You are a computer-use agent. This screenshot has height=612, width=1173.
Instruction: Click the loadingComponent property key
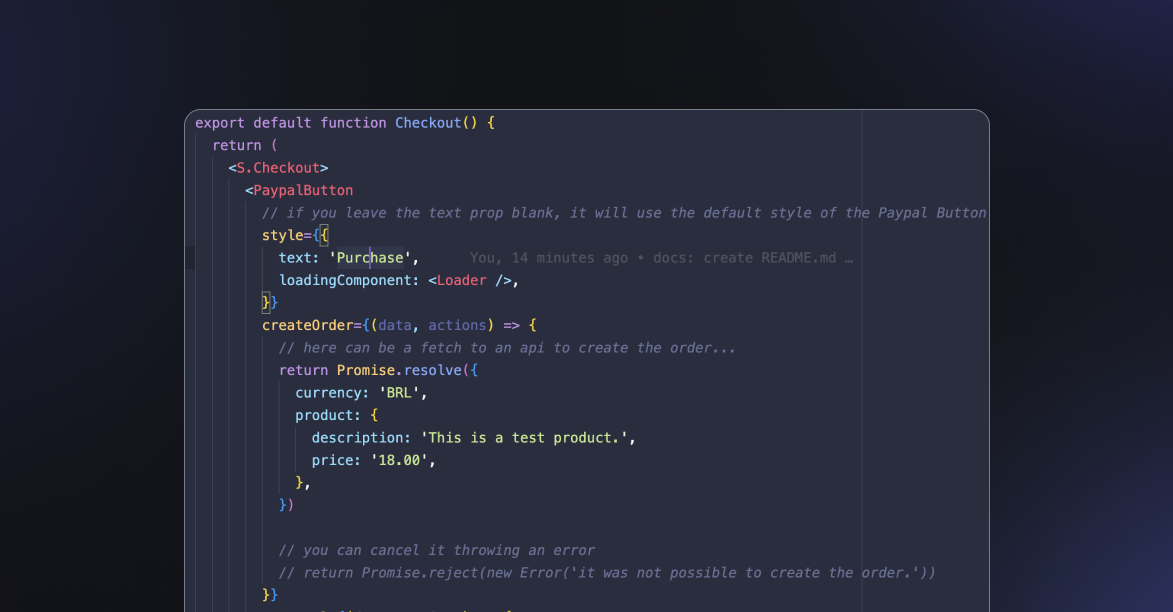click(x=345, y=280)
